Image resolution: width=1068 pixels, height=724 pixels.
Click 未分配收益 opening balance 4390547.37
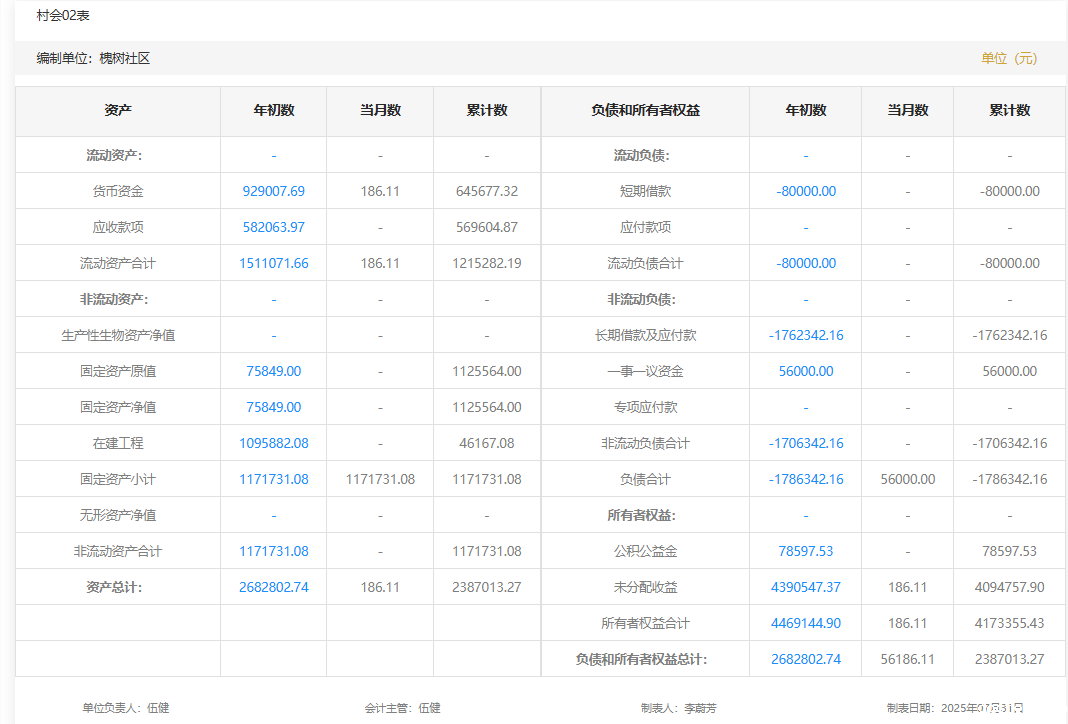pyautogui.click(x=805, y=587)
